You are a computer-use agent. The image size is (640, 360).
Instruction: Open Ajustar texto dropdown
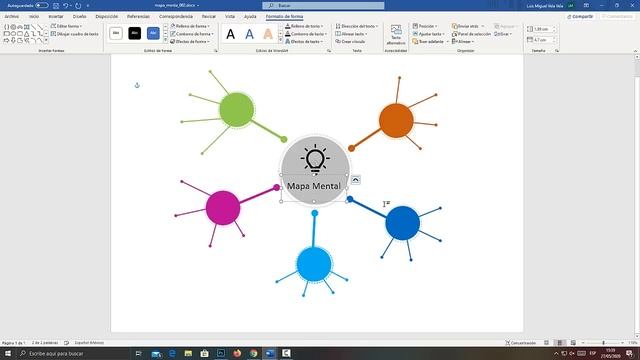429,34
